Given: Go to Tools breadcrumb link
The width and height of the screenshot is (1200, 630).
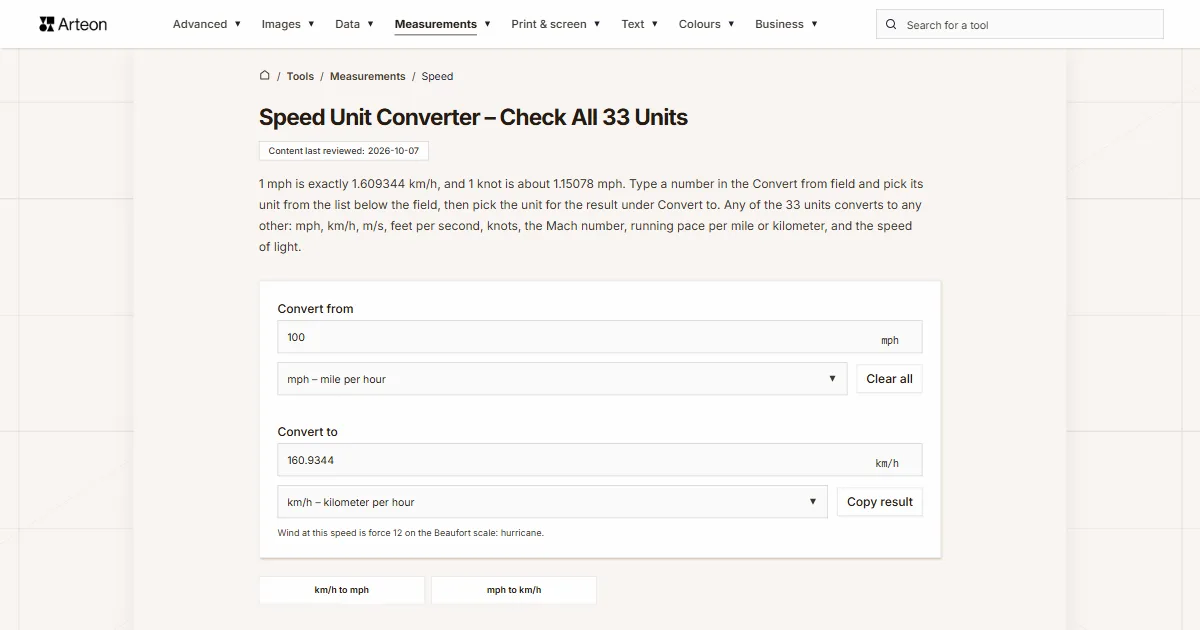Looking at the screenshot, I should pos(300,76).
